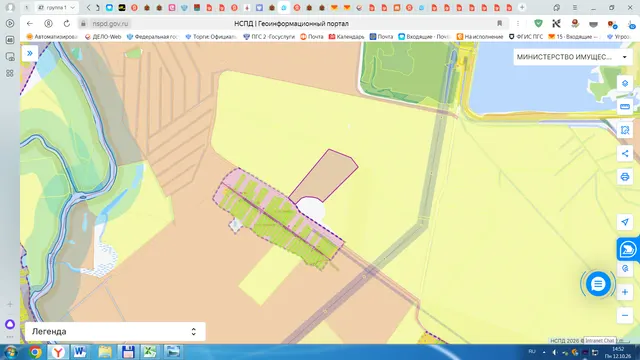Select the ruler measurement tool
The image size is (640, 360).
[624, 107]
